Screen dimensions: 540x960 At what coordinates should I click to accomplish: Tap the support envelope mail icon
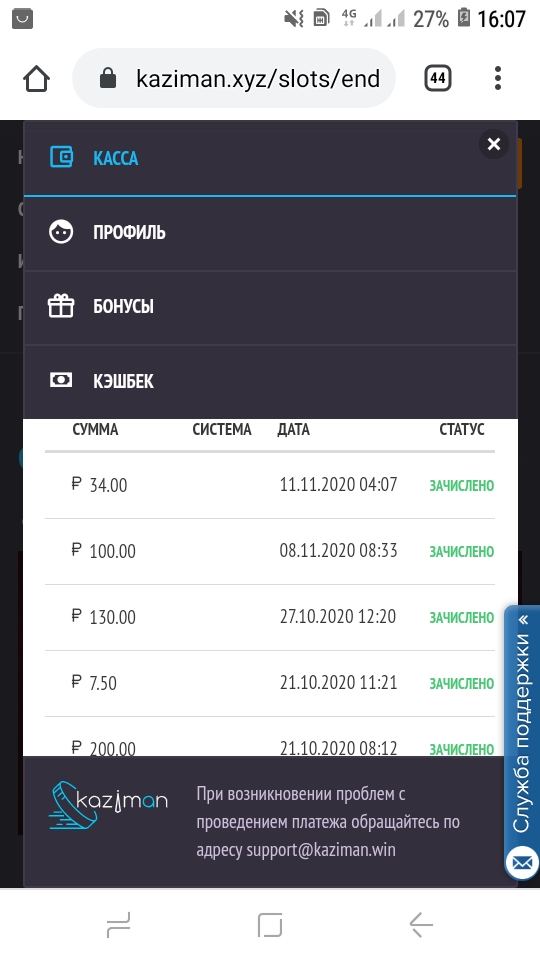point(522,862)
